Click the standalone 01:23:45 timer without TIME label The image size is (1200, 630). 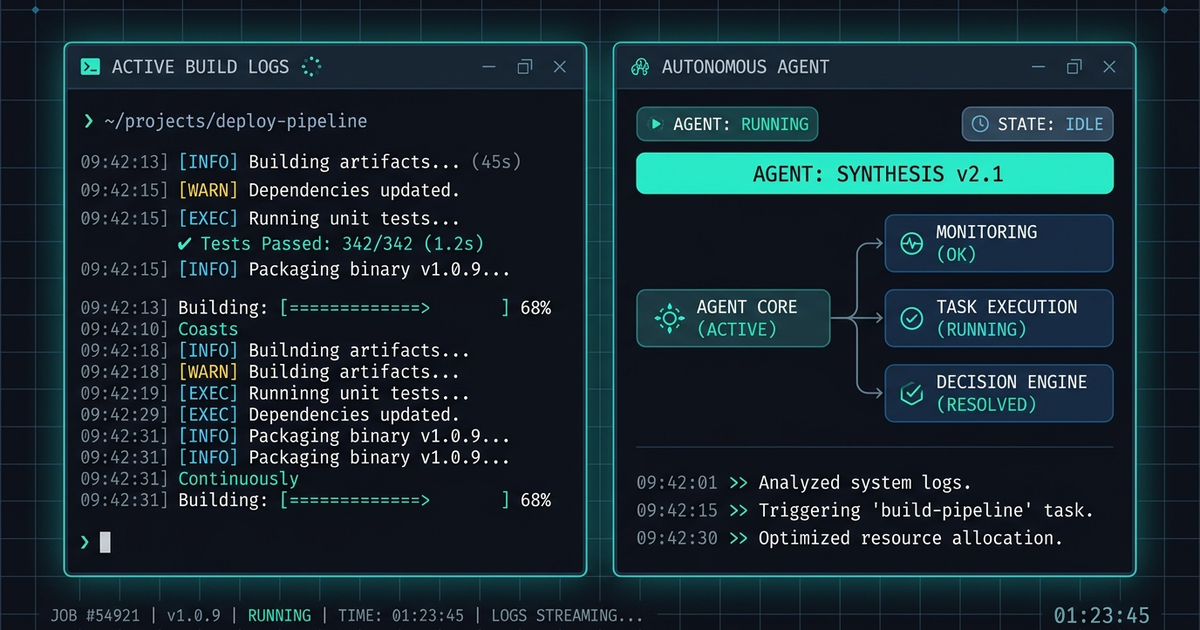coord(1102,616)
